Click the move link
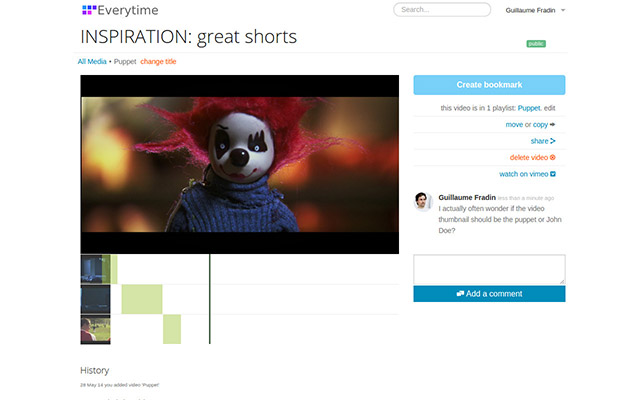The image size is (640, 400). coord(514,124)
